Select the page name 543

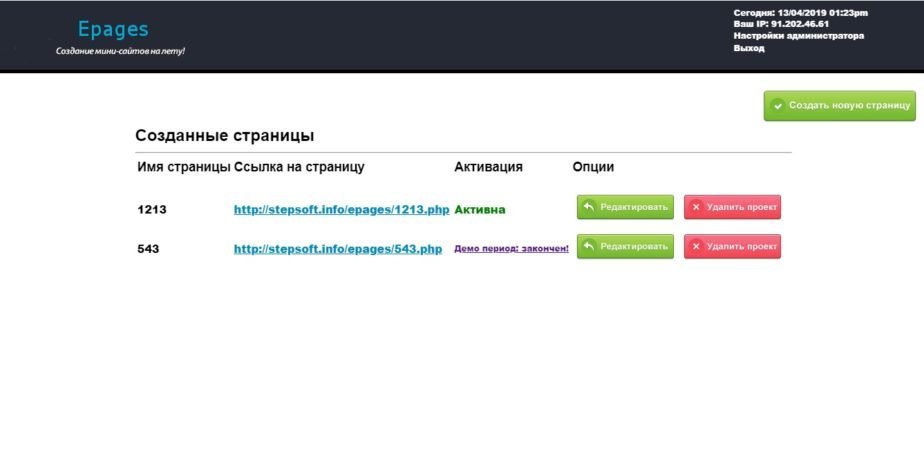pos(148,249)
